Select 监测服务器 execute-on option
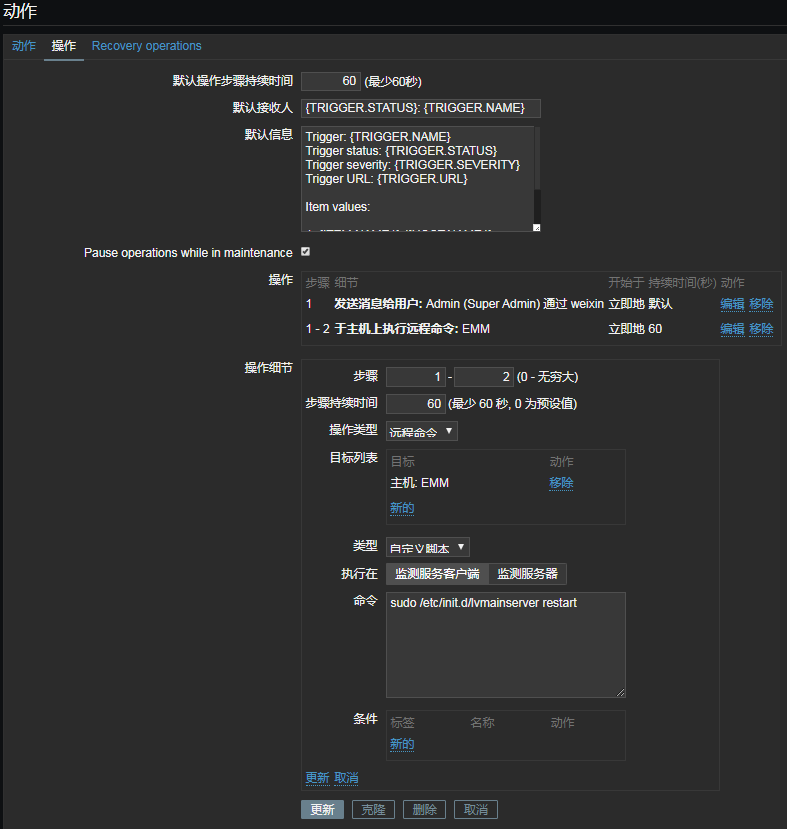 point(527,574)
